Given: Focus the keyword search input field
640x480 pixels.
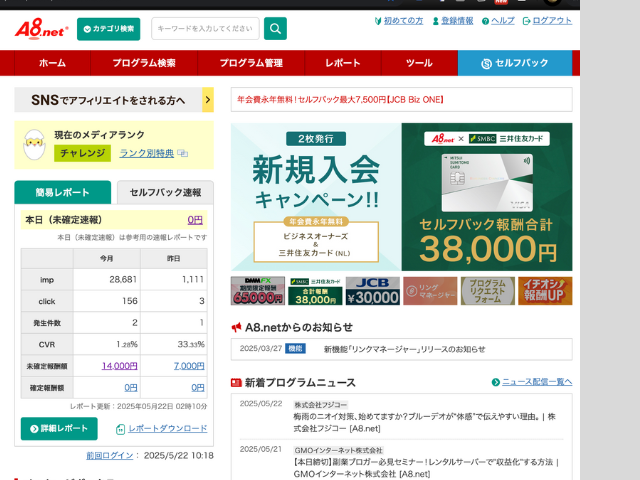Looking at the screenshot, I should 205,29.
